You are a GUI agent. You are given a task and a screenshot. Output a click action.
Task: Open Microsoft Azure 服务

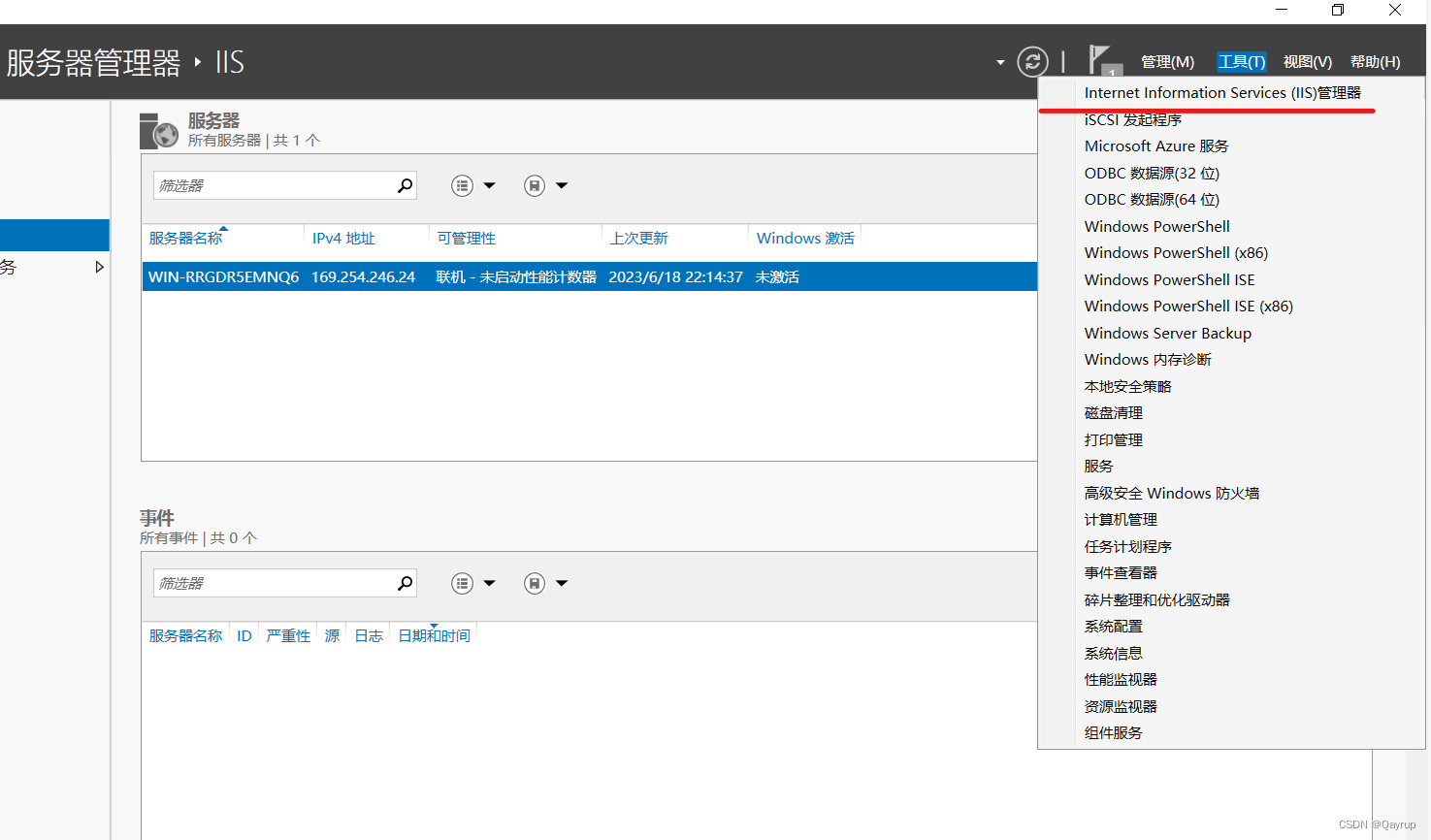[1156, 146]
